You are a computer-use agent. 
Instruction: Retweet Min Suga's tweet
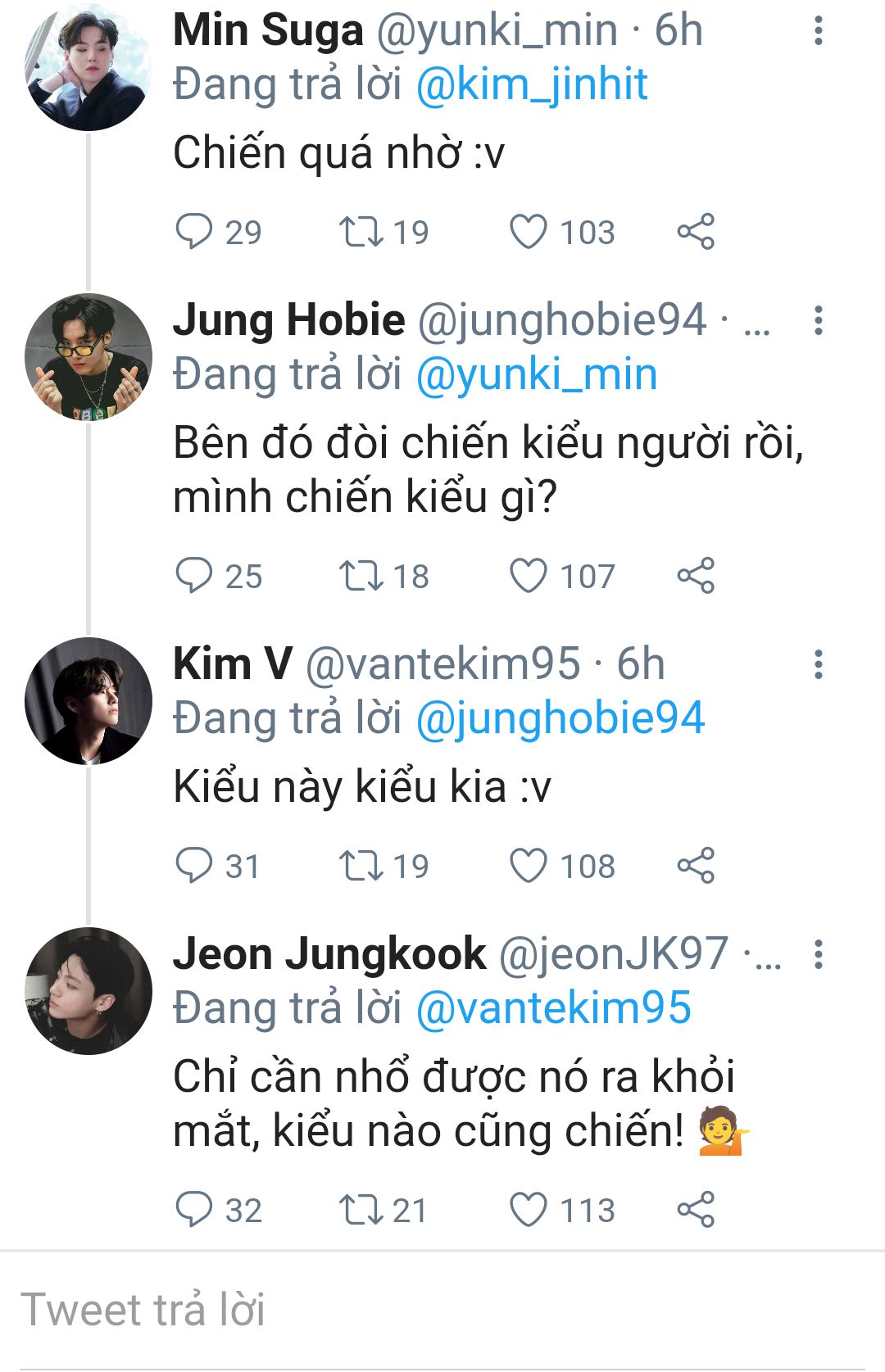tap(361, 232)
